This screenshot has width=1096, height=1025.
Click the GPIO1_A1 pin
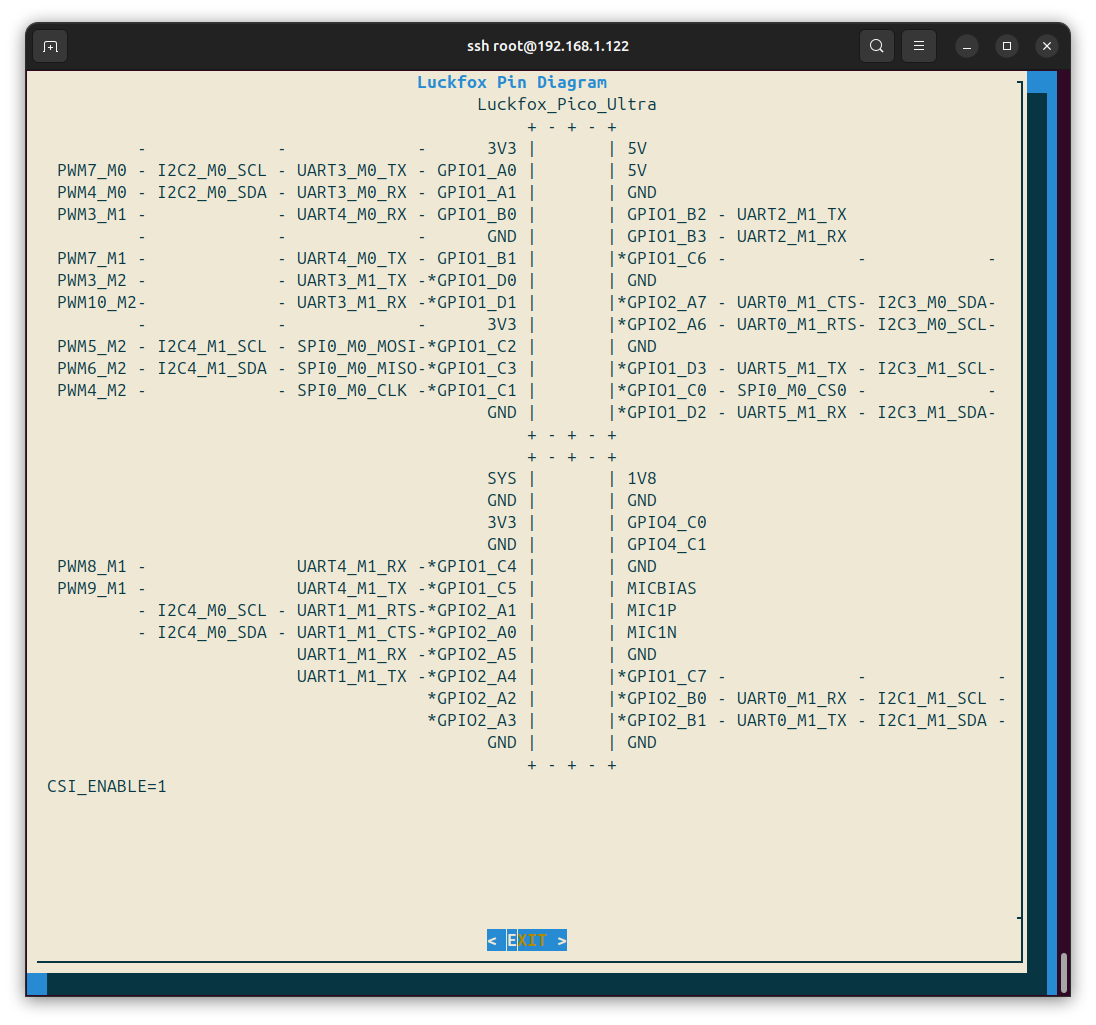(477, 192)
